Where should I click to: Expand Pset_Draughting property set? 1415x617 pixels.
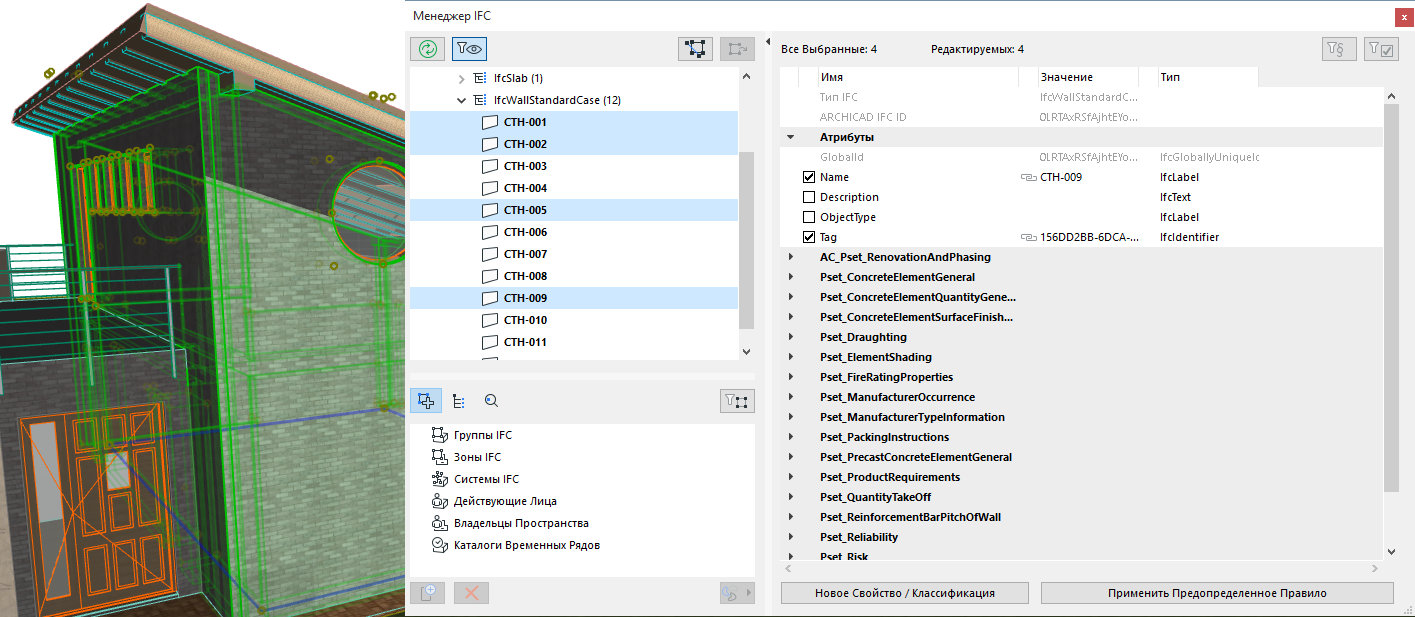(x=790, y=337)
